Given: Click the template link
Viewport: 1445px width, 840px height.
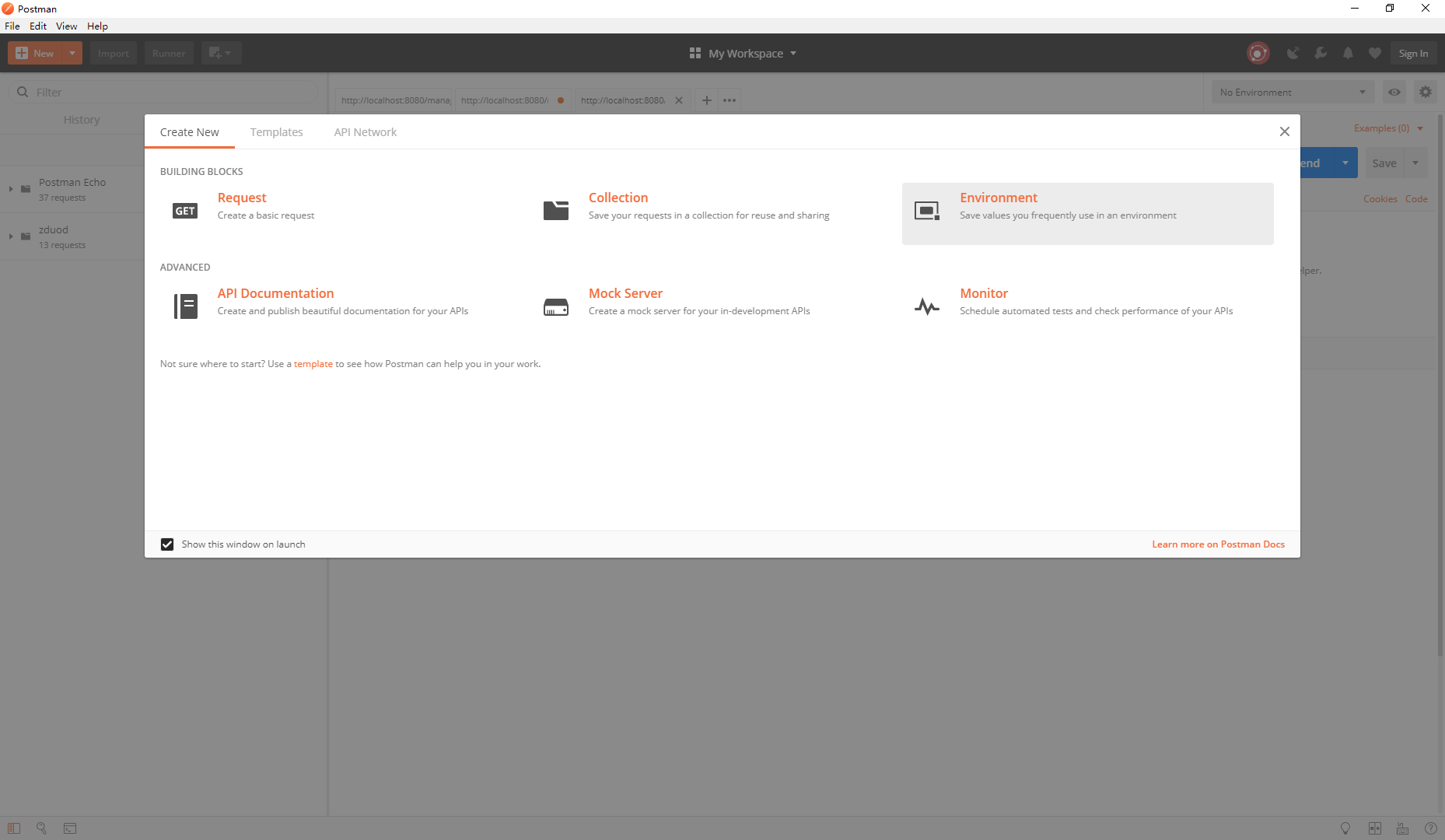Looking at the screenshot, I should pyautogui.click(x=313, y=364).
